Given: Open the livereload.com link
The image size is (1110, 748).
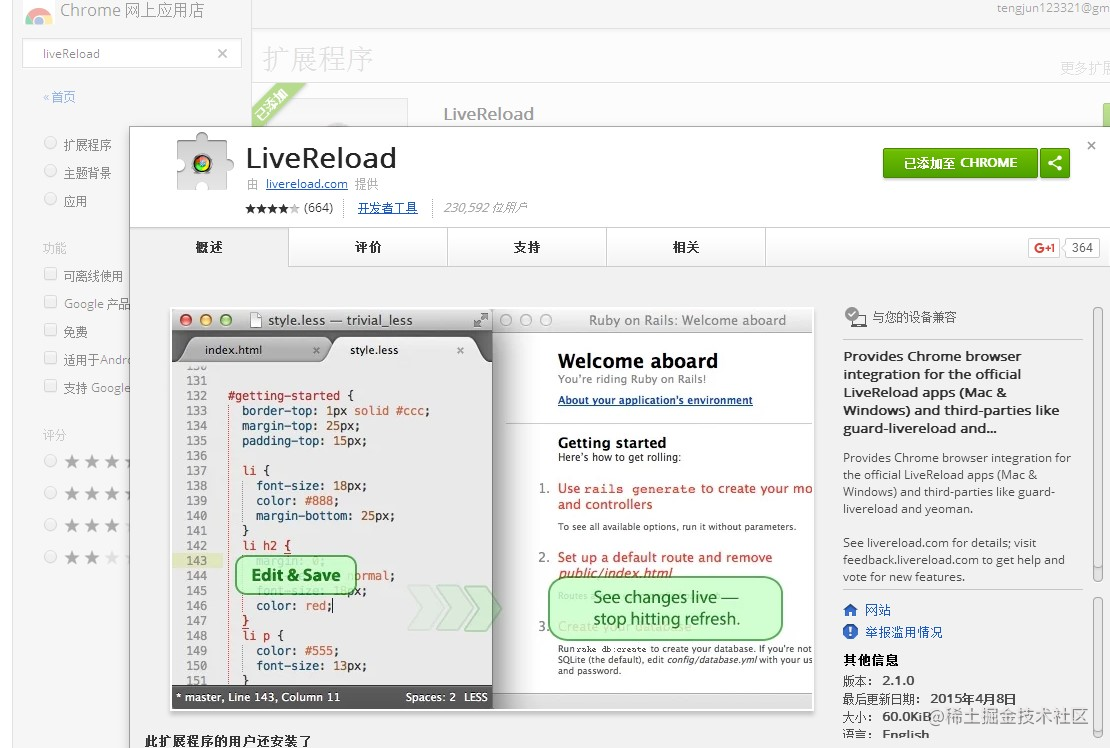Looking at the screenshot, I should [x=307, y=184].
